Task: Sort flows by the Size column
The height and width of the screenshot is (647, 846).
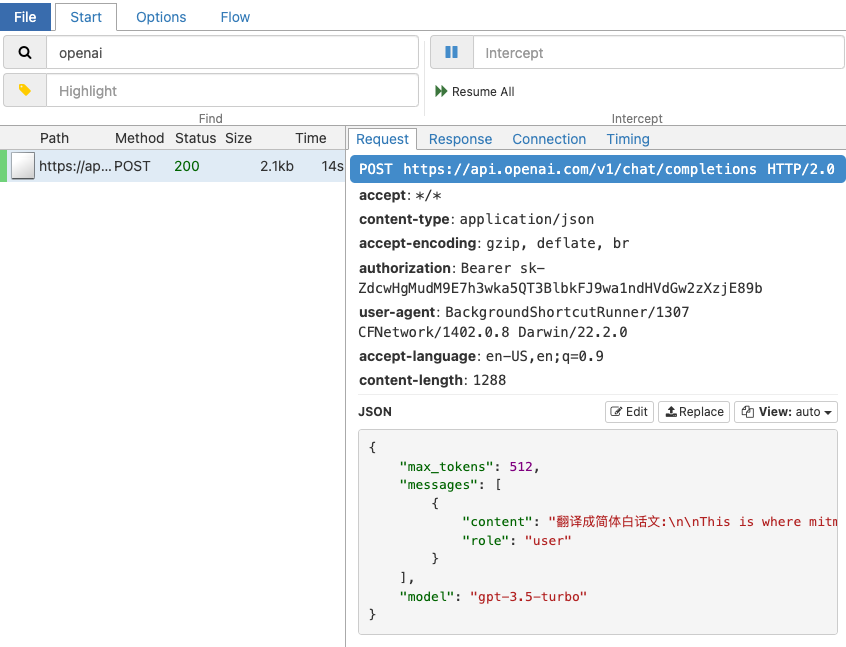Action: pos(238,138)
